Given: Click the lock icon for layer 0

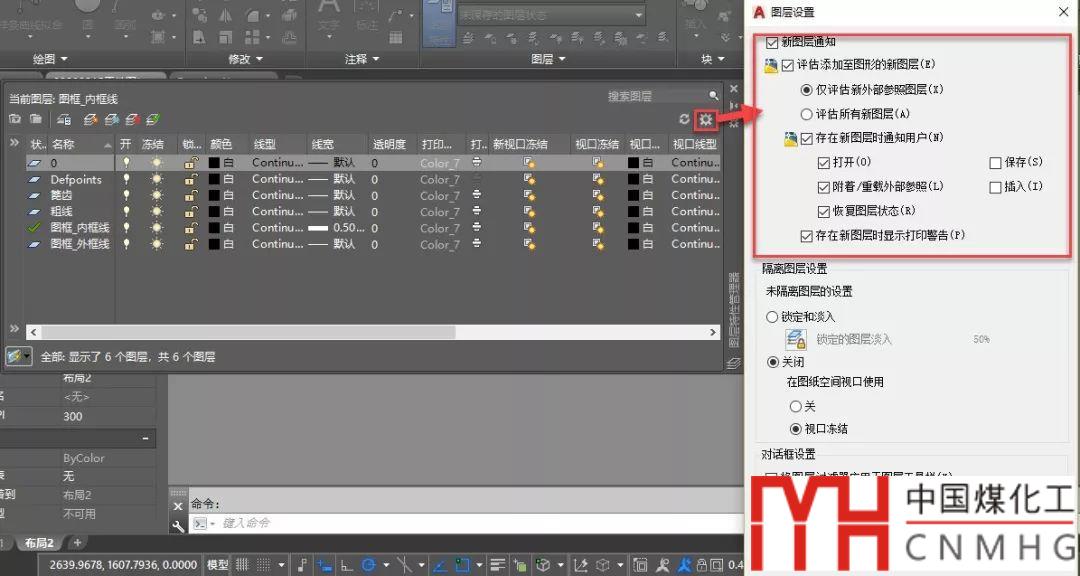Looking at the screenshot, I should point(191,162).
